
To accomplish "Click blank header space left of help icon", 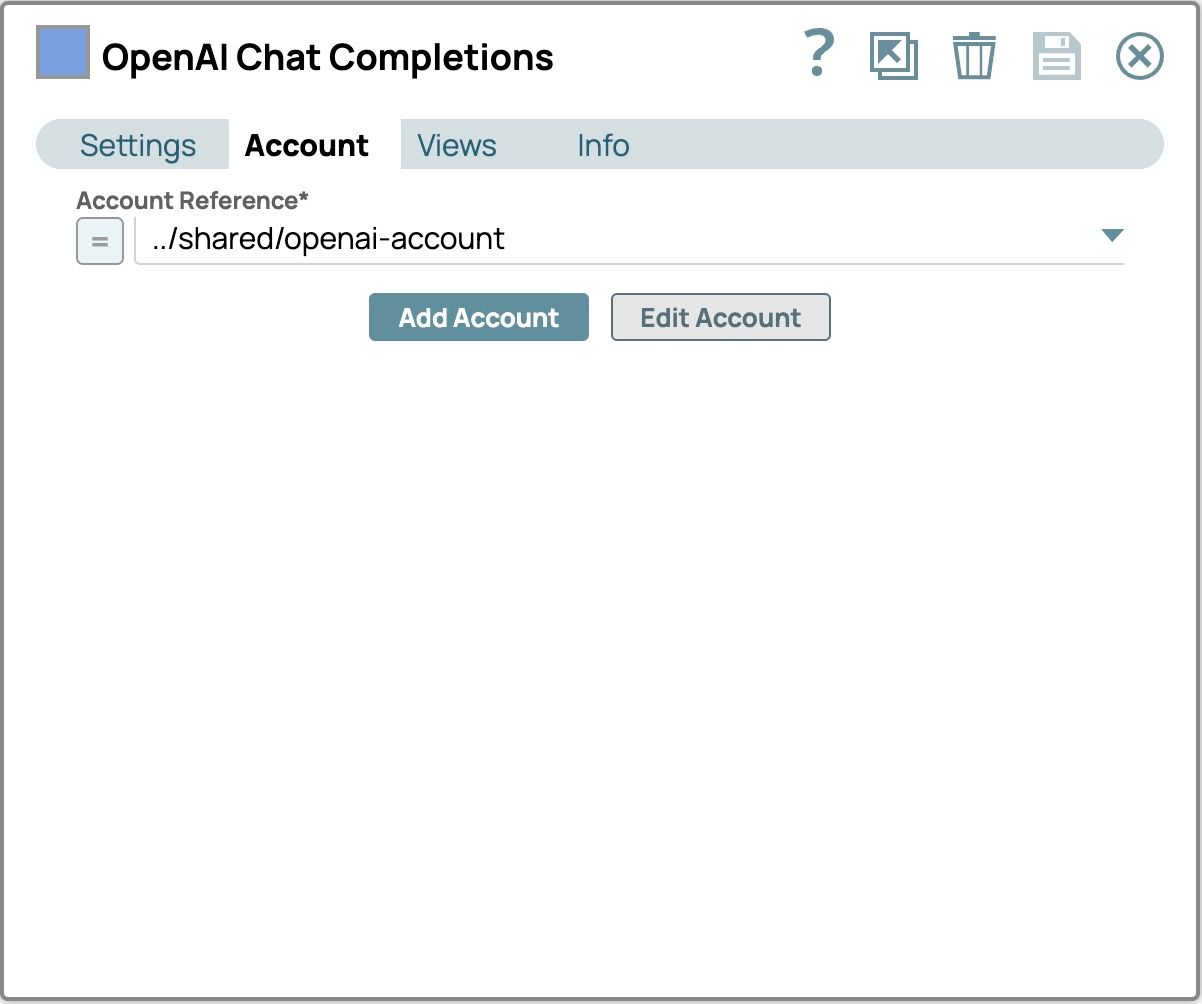I will click(x=680, y=56).
